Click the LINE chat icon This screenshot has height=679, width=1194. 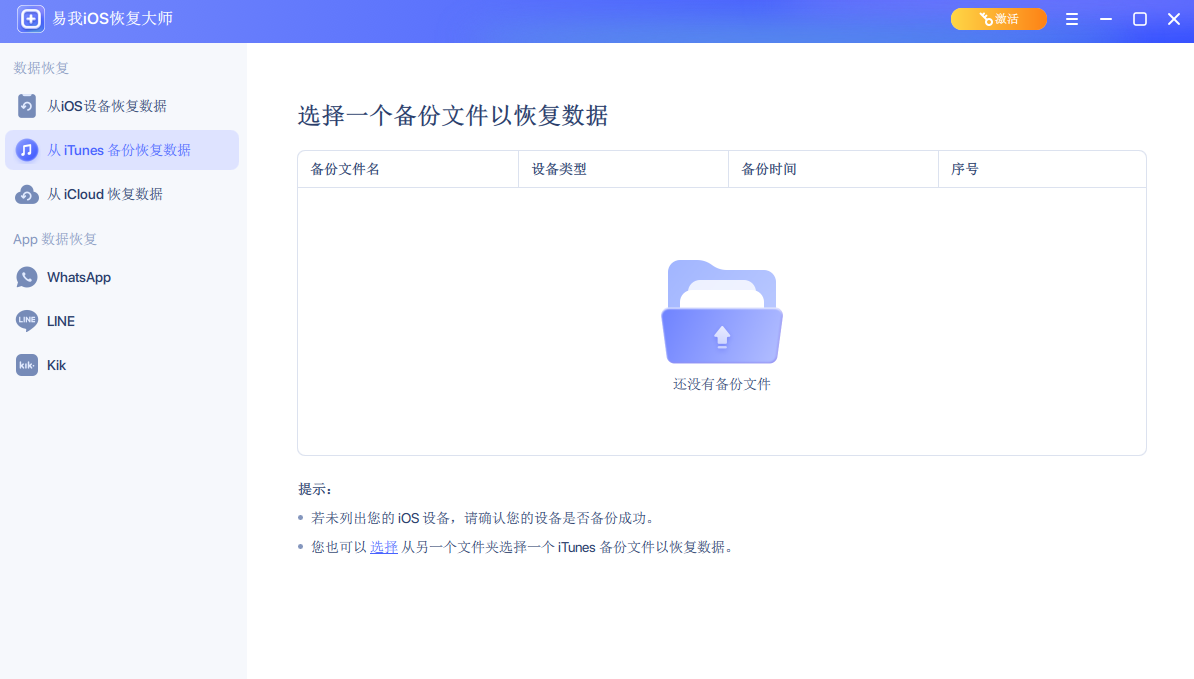27,321
